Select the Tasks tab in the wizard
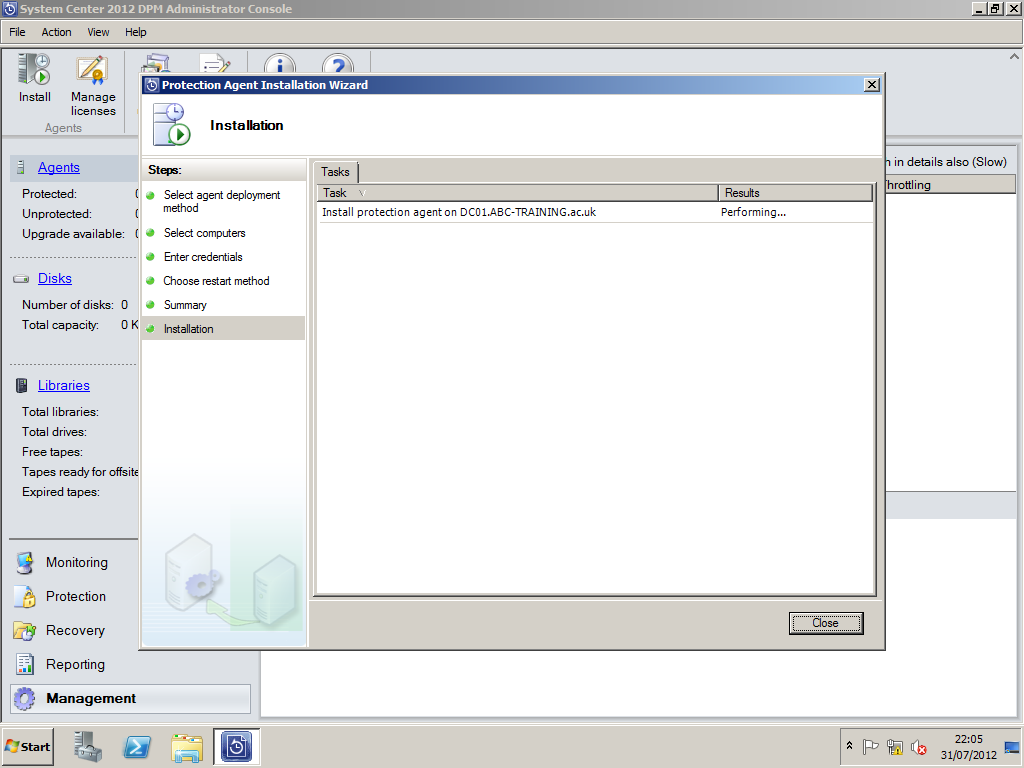This screenshot has height=768, width=1024. pyautogui.click(x=335, y=172)
